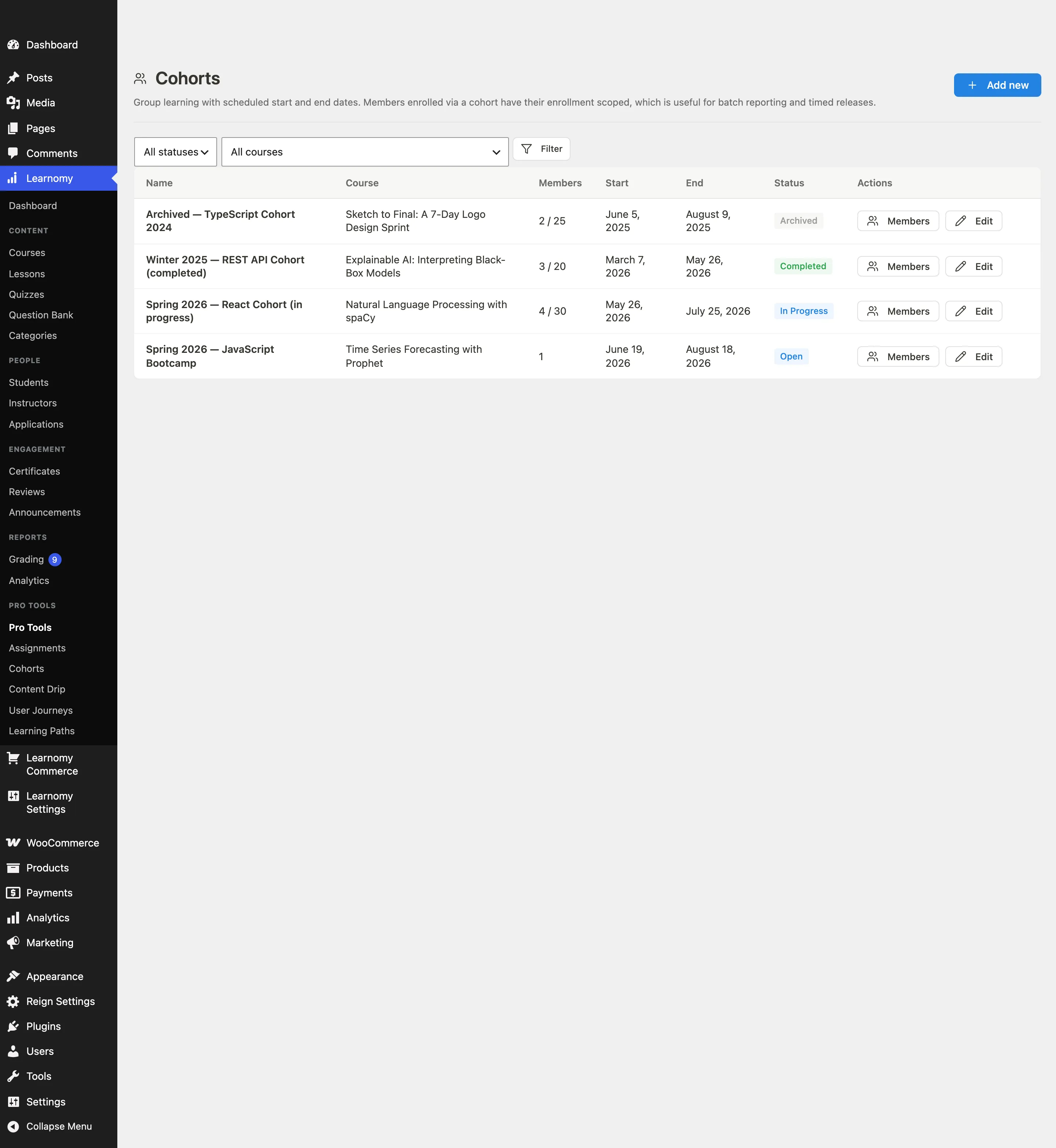Viewport: 1056px width, 1148px height.
Task: Open Certificates under Engagement section
Action: coord(34,471)
